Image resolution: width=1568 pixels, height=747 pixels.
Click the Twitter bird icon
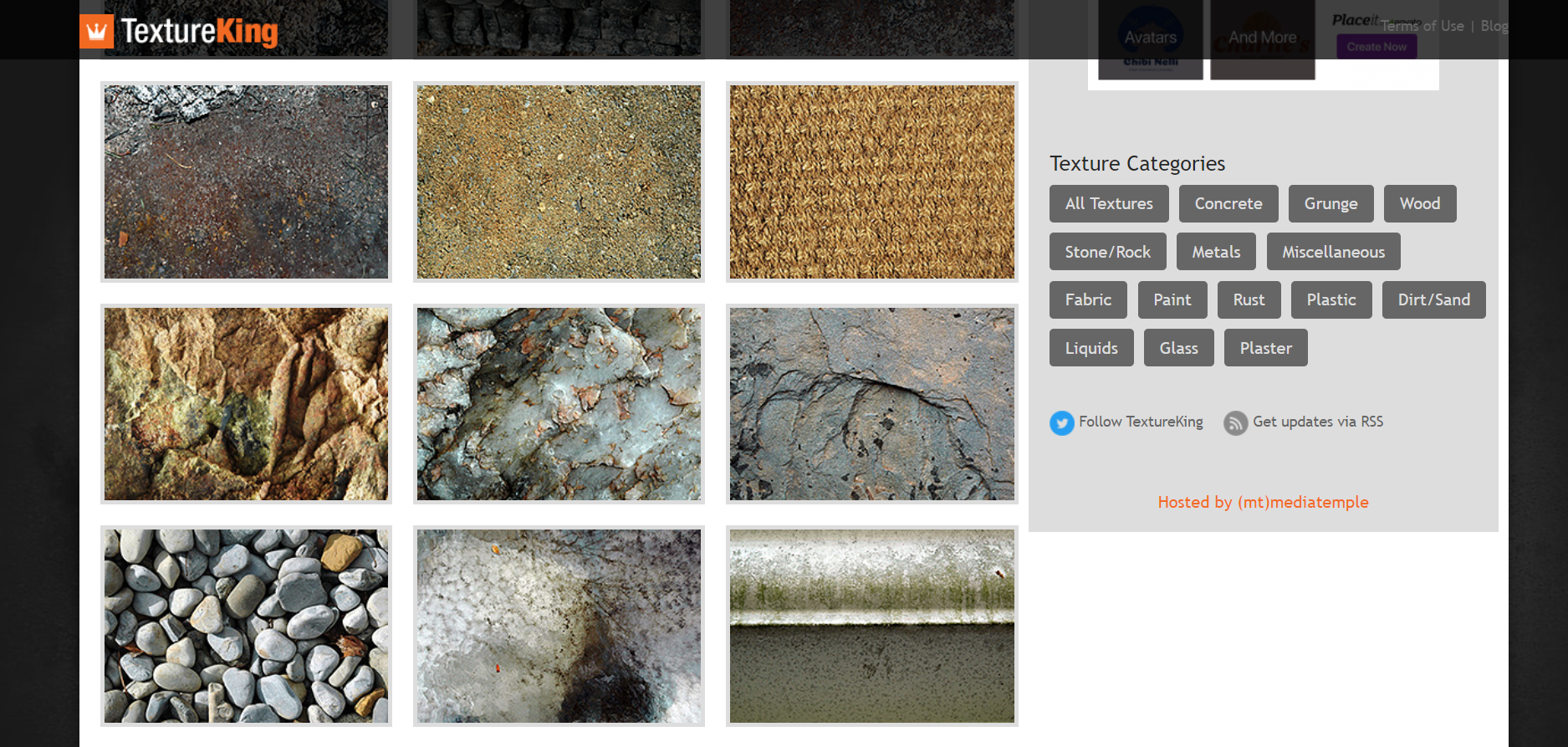click(1061, 423)
